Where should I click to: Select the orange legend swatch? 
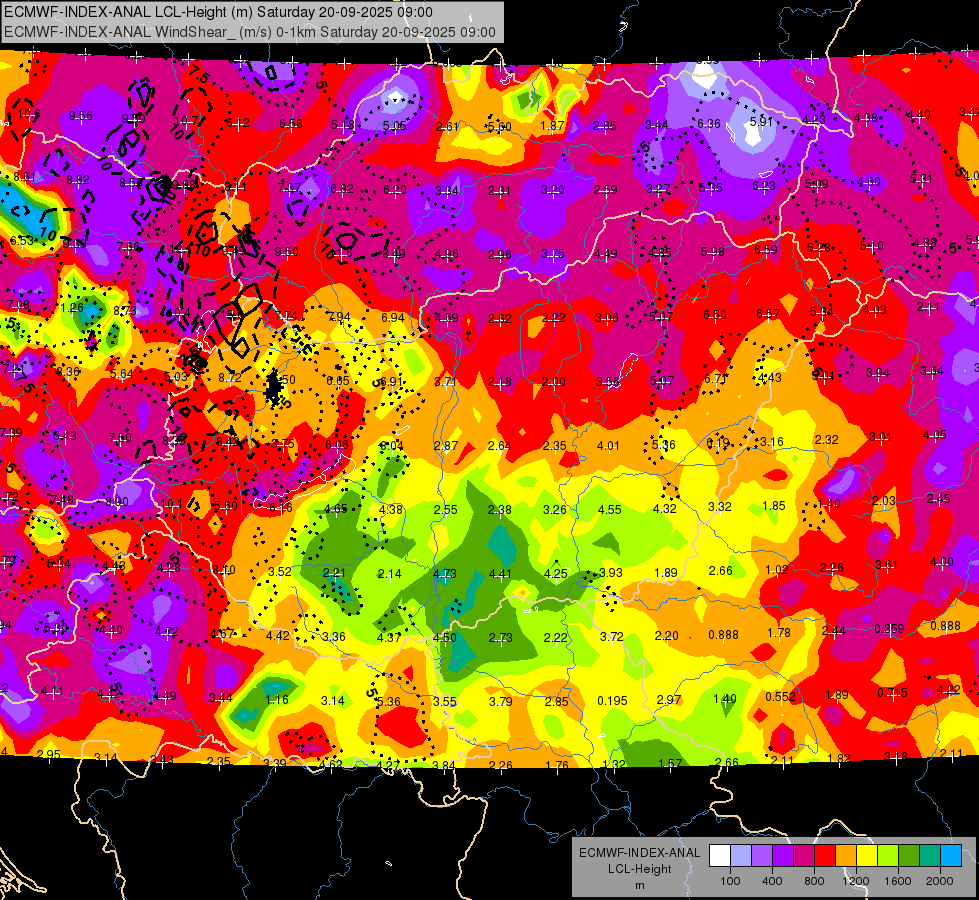(846, 856)
